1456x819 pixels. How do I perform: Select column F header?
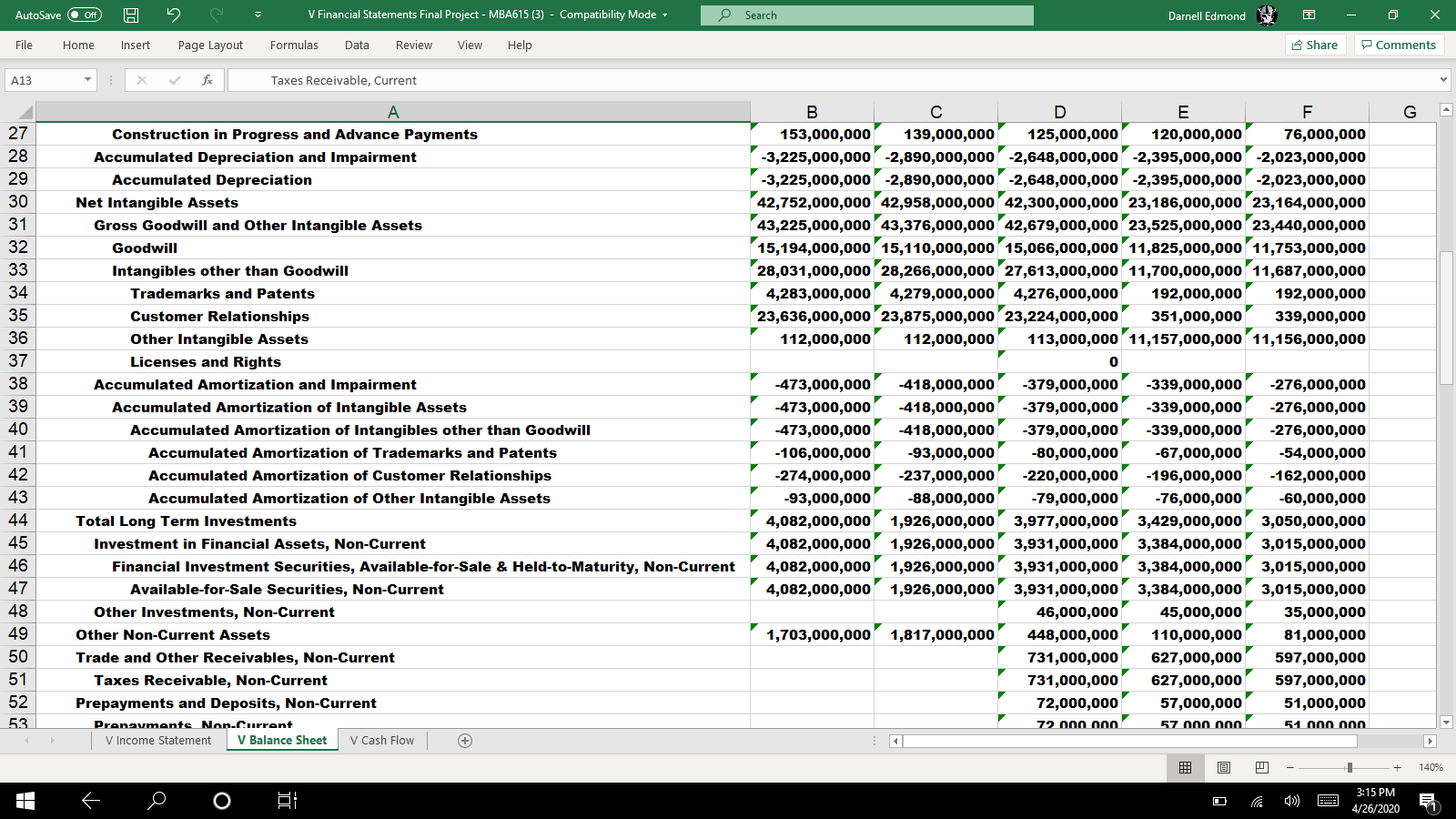1307,112
